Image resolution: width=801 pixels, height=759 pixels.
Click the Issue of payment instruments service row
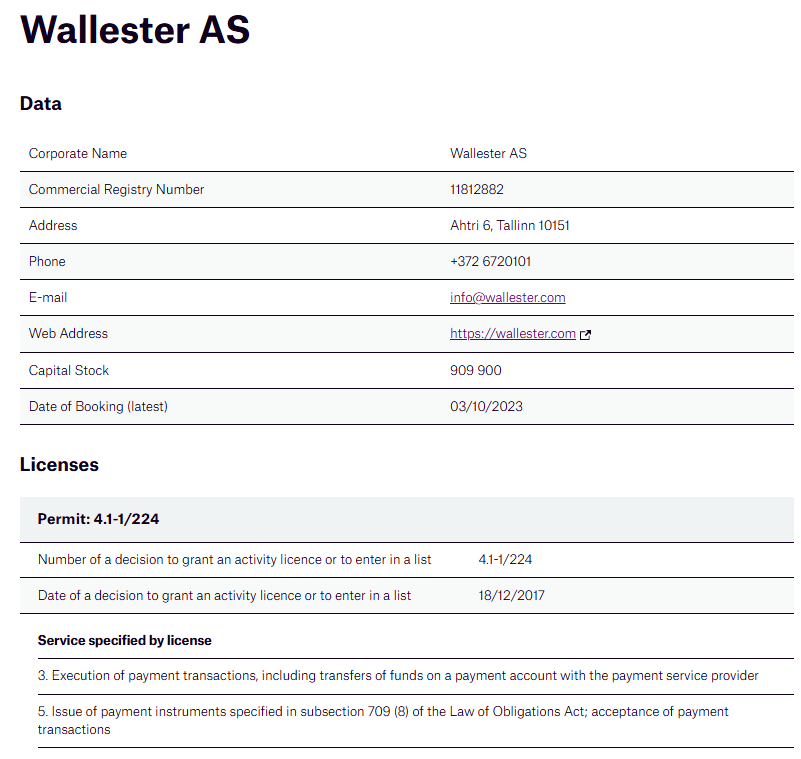coord(383,720)
